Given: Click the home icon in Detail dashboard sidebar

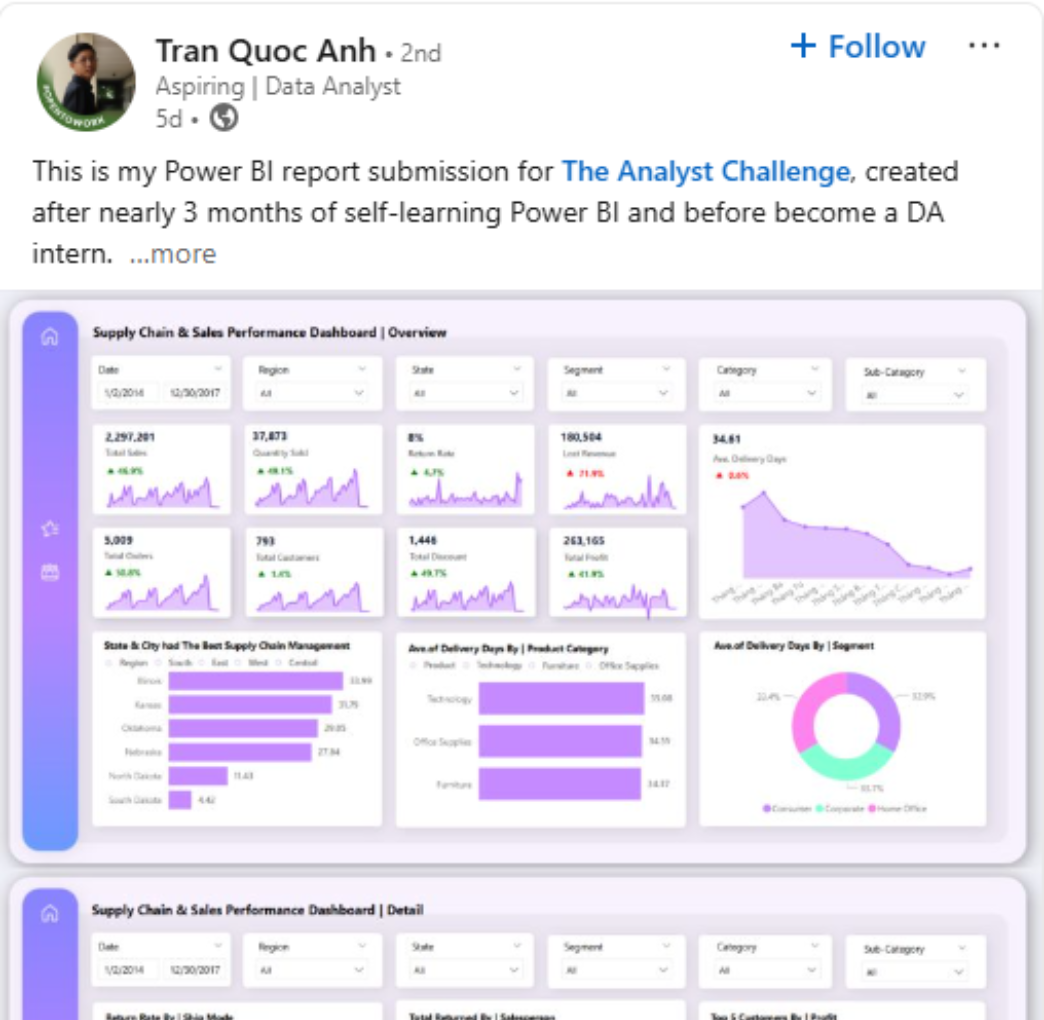Looking at the screenshot, I should tap(49, 914).
